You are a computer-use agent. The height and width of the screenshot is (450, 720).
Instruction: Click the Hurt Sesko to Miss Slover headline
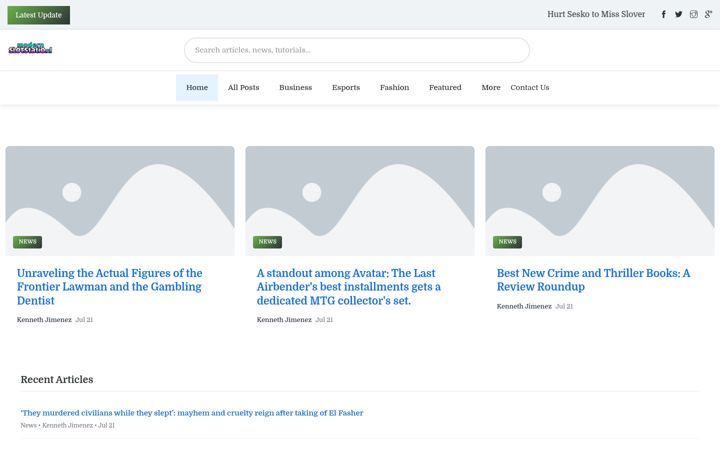[x=596, y=14]
